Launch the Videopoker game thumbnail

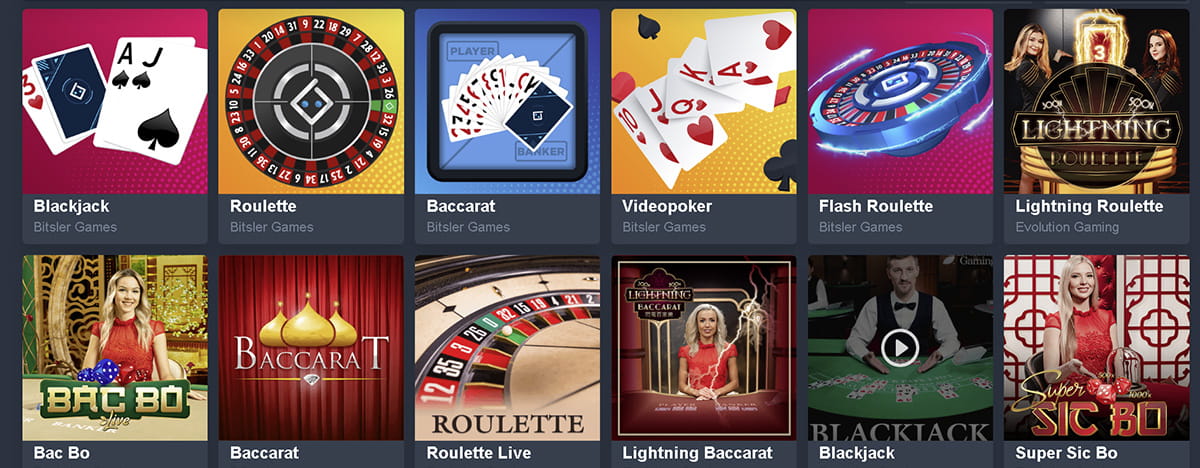(704, 101)
